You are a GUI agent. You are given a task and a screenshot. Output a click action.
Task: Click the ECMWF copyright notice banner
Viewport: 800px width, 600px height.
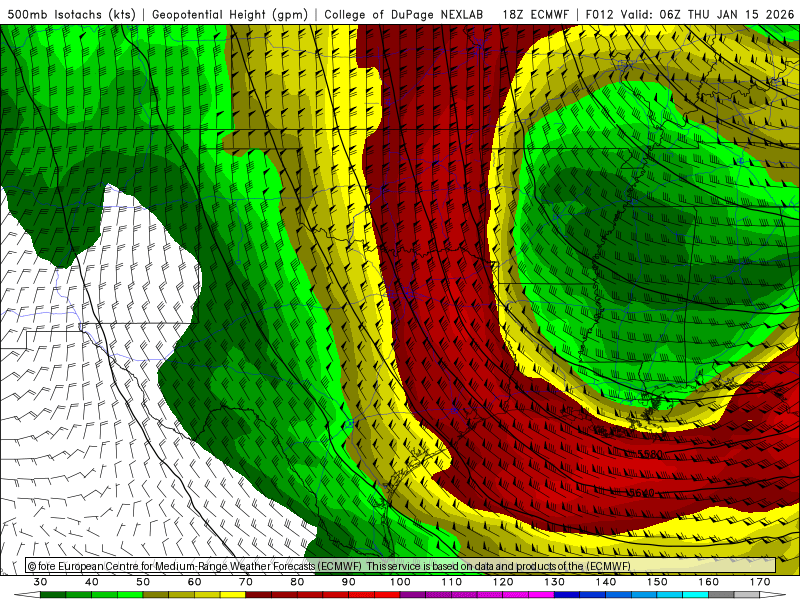point(401,566)
